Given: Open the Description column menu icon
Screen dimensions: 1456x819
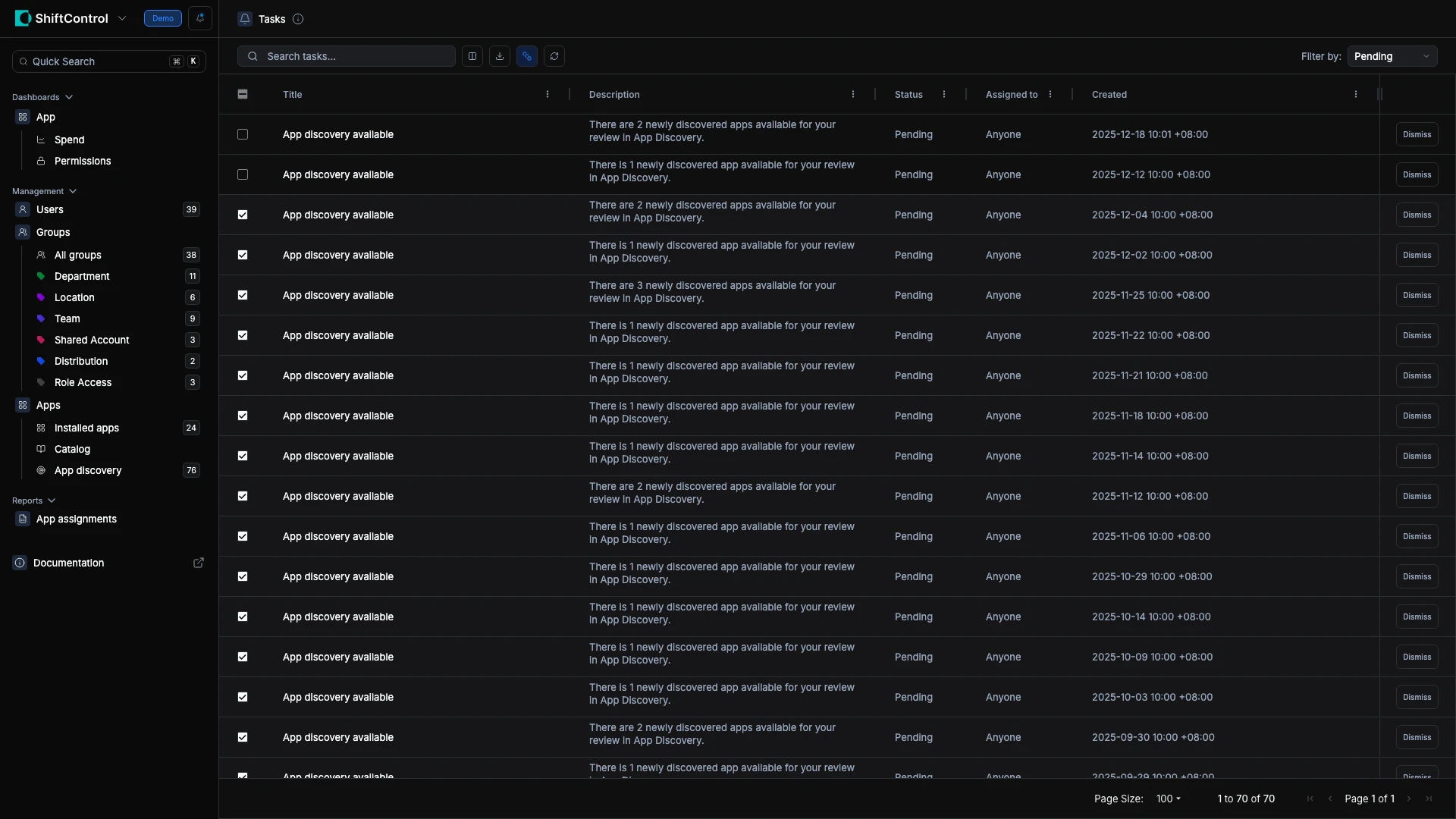Looking at the screenshot, I should click(x=853, y=95).
